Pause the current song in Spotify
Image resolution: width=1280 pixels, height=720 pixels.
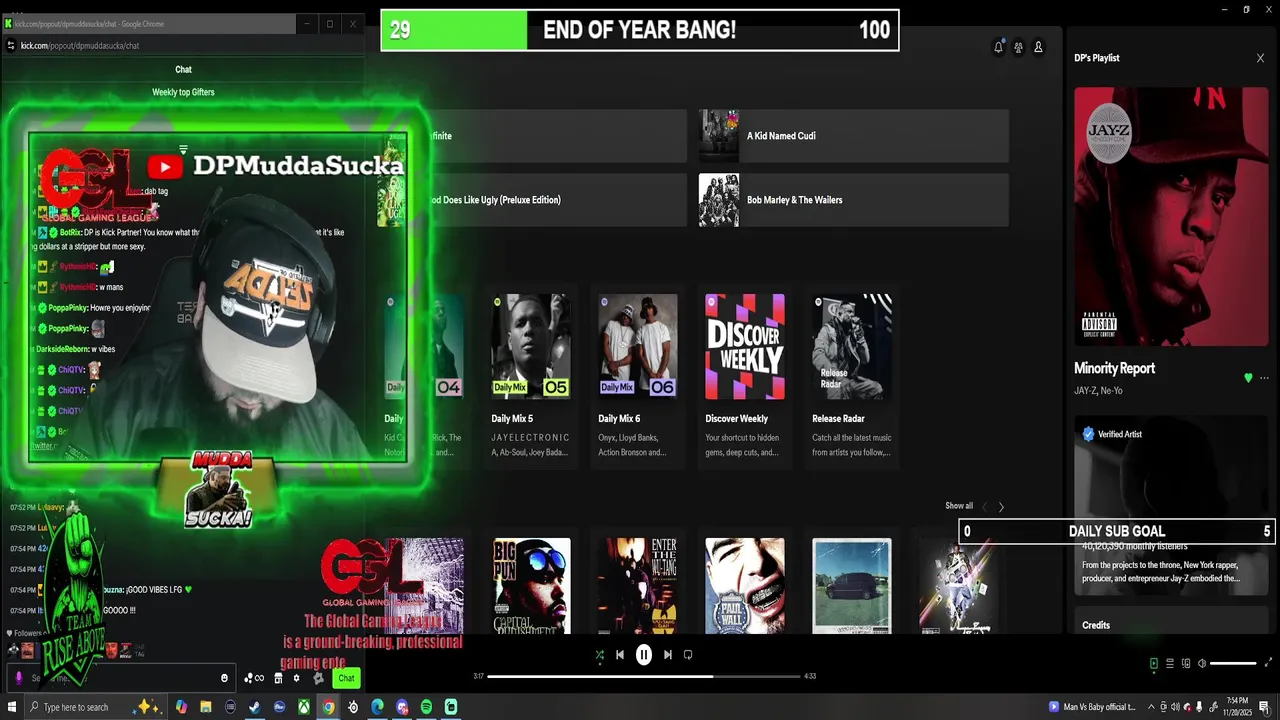click(x=644, y=655)
